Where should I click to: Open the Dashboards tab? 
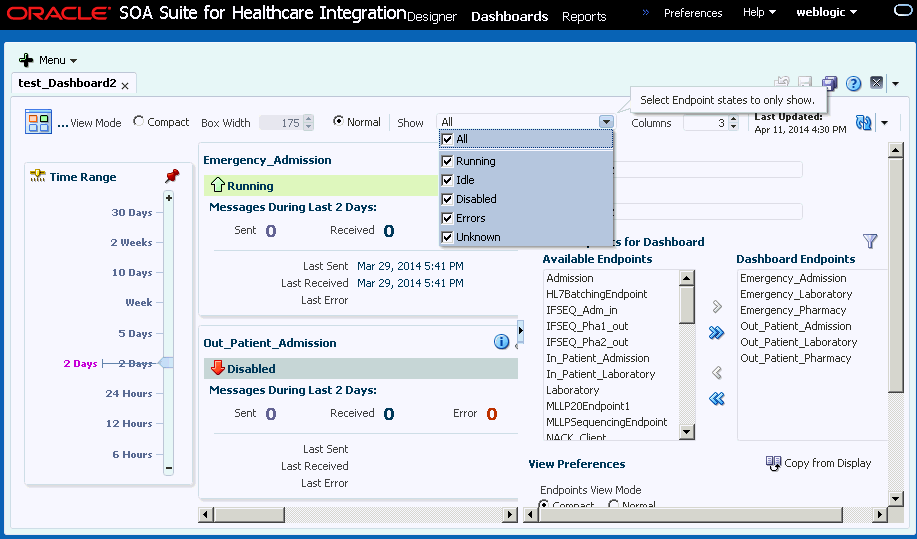pos(509,16)
